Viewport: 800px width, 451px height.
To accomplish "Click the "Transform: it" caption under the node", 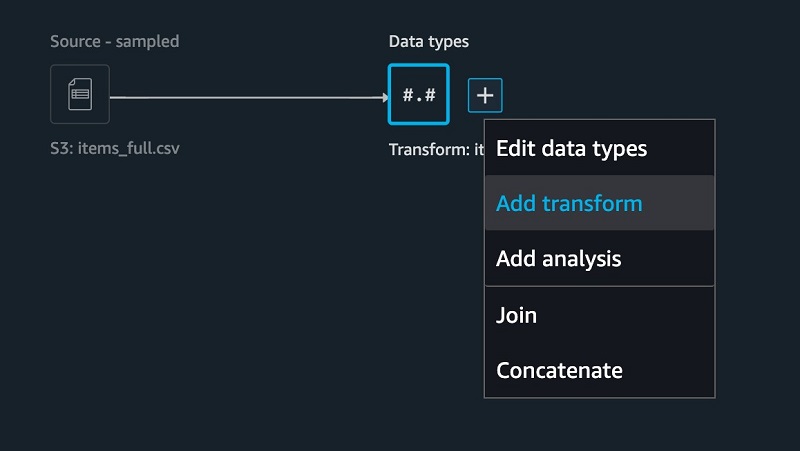I will [x=436, y=149].
